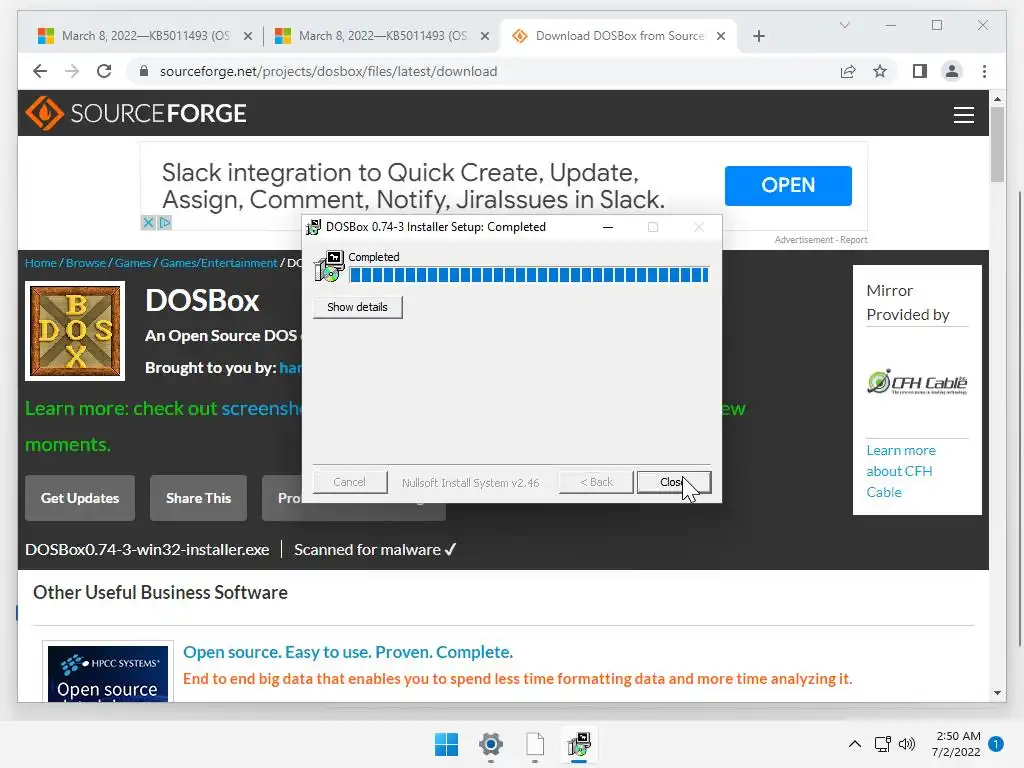The height and width of the screenshot is (768, 1024).
Task: Switch to first KB5011493 tab
Action: point(133,36)
